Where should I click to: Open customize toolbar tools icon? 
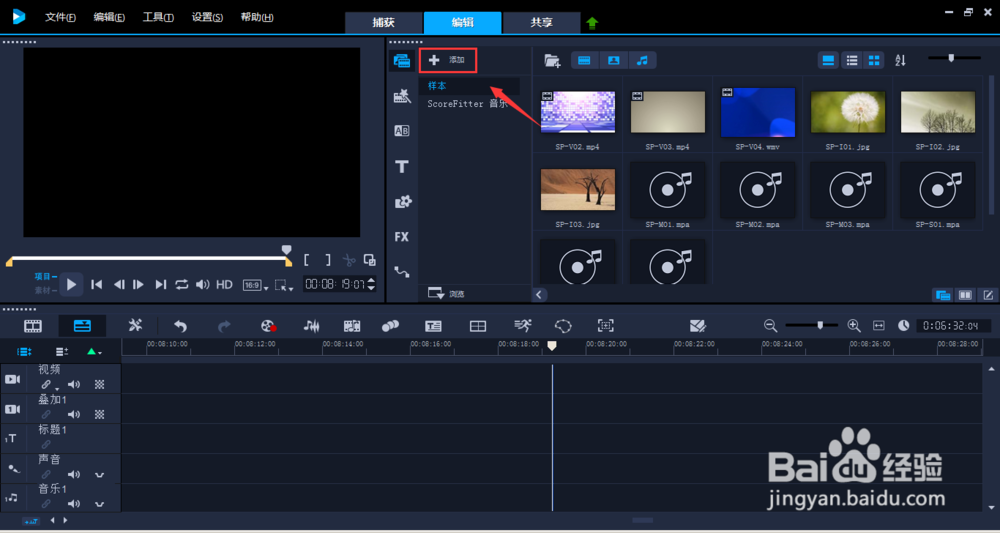point(135,326)
